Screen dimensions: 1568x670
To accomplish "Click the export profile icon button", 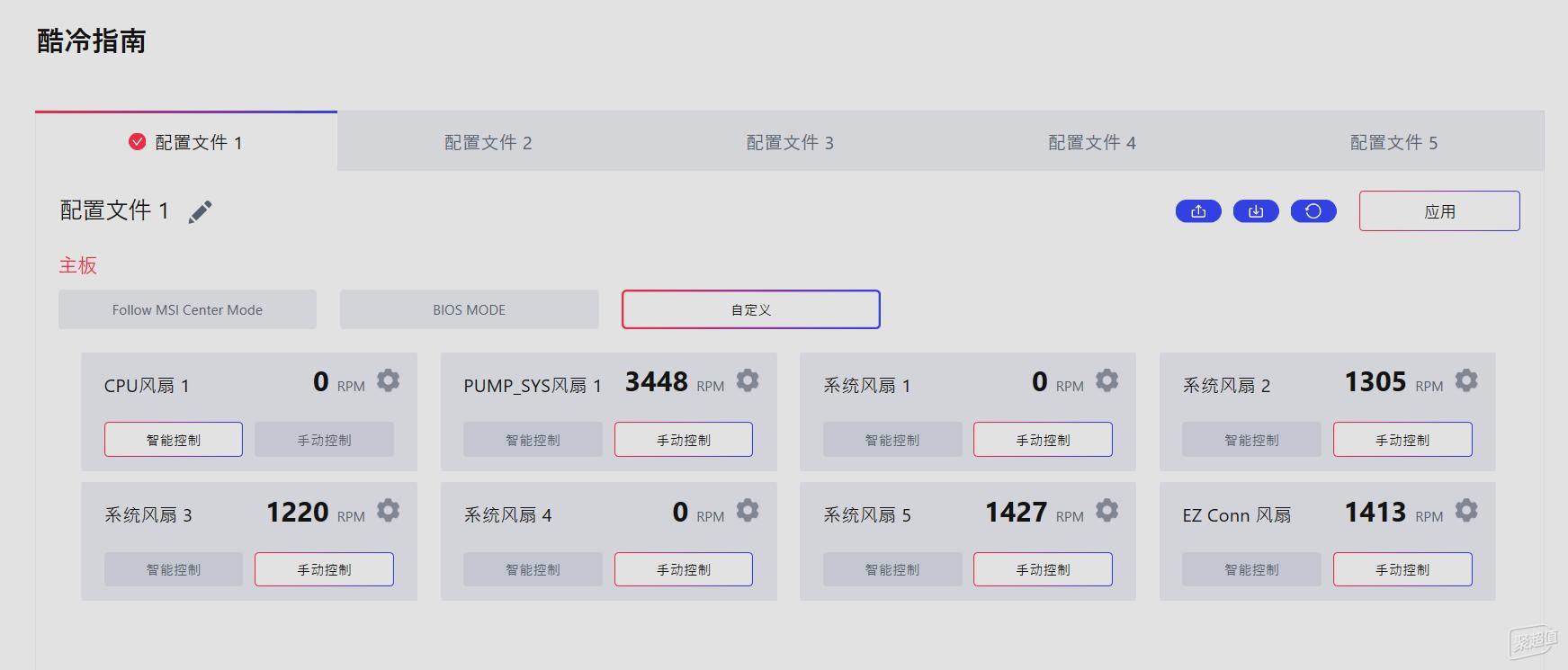I will click(x=1197, y=211).
